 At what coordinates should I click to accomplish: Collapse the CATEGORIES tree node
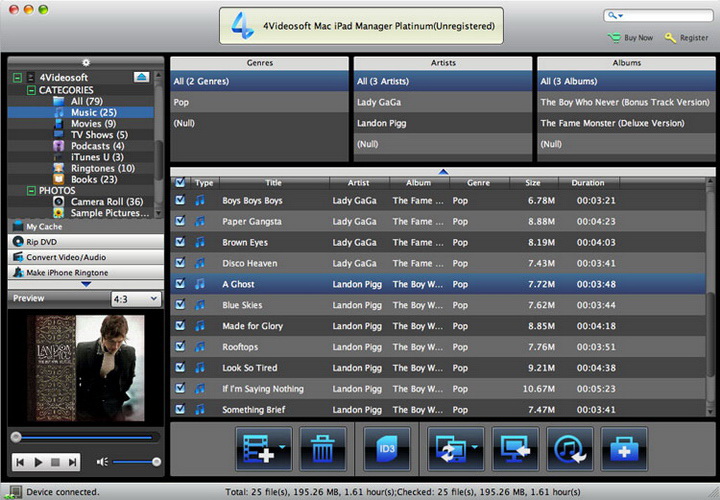31,90
